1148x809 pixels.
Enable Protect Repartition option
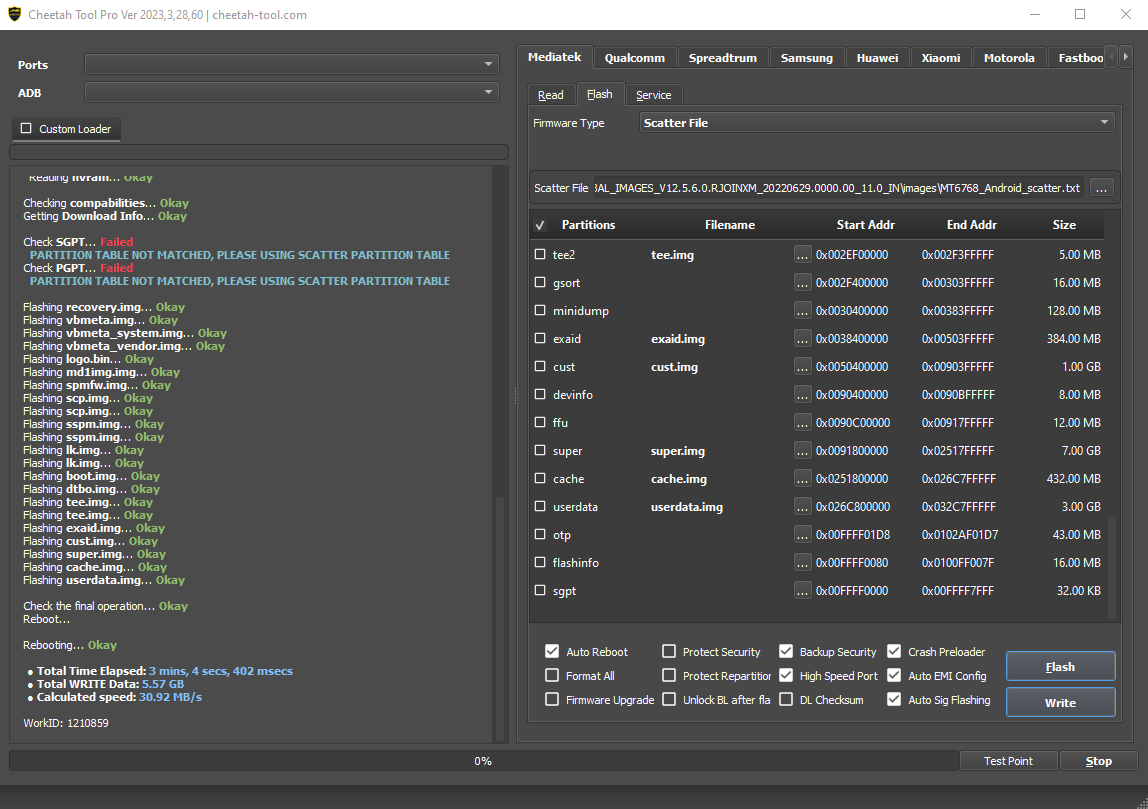[668, 675]
